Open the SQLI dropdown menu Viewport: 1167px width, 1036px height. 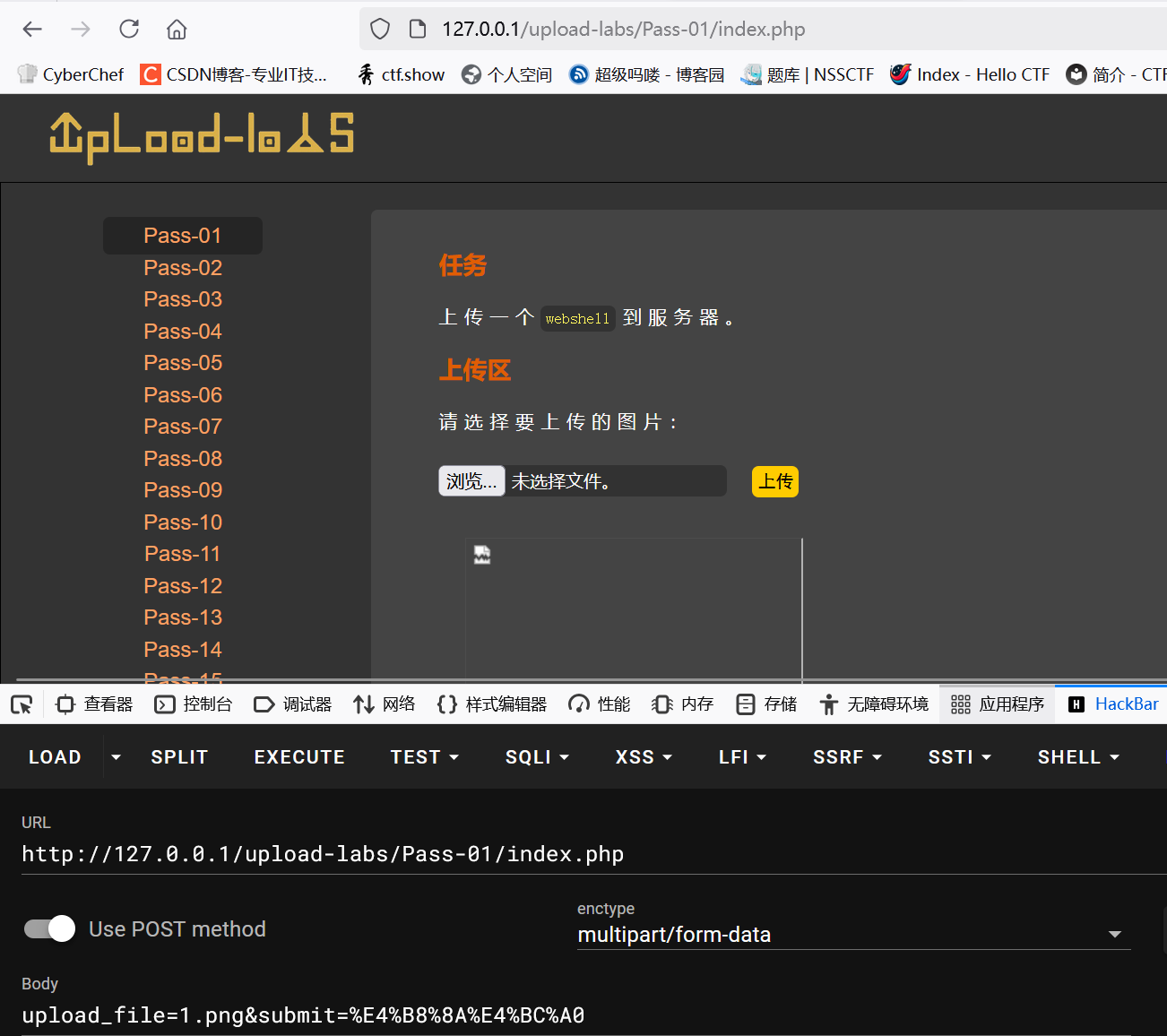pos(538,757)
